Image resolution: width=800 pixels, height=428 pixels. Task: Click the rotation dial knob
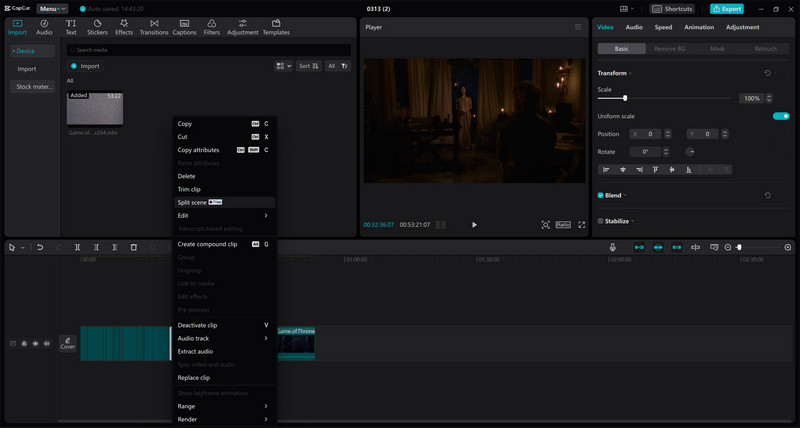click(690, 152)
